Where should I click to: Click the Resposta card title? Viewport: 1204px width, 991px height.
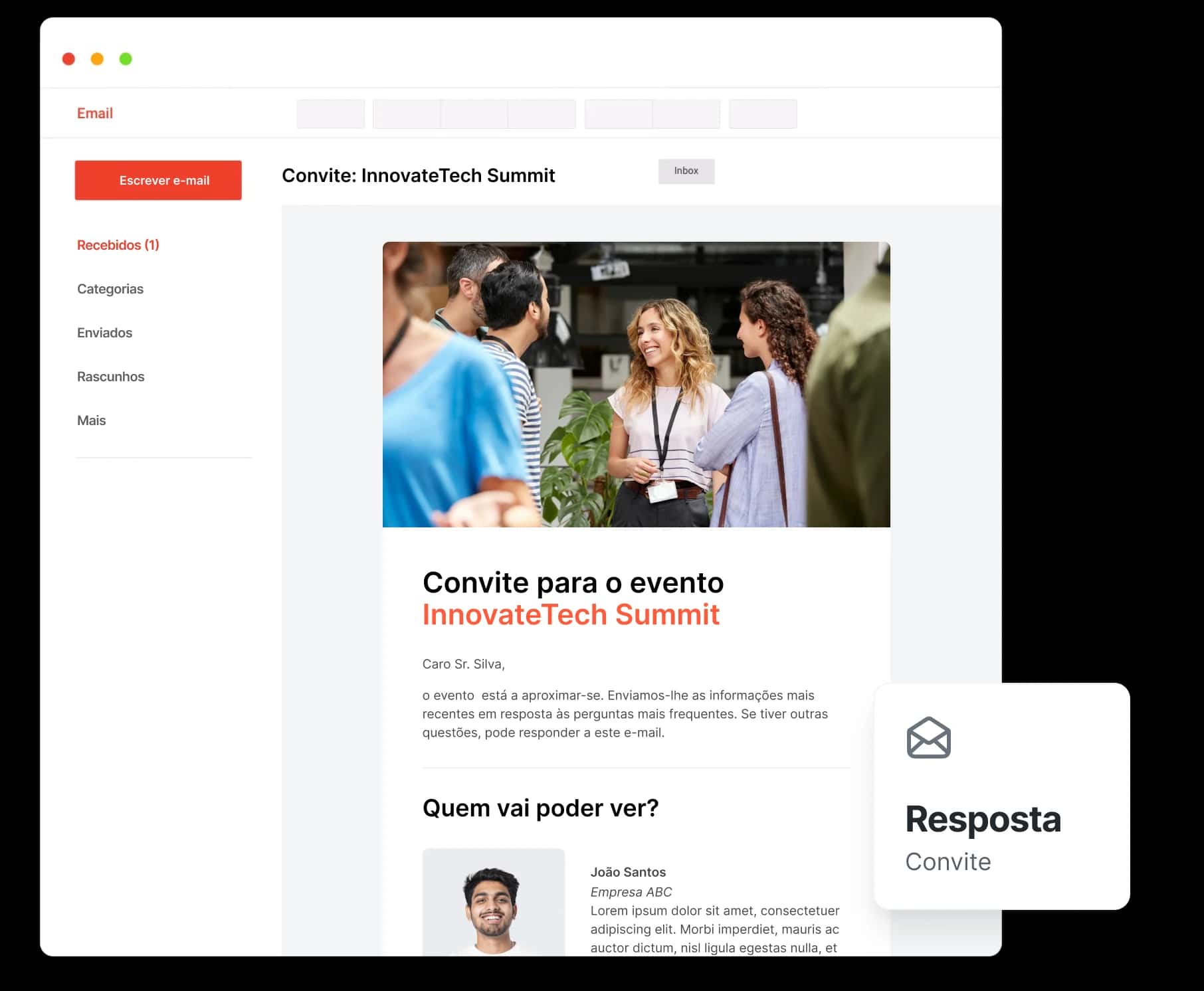click(983, 819)
